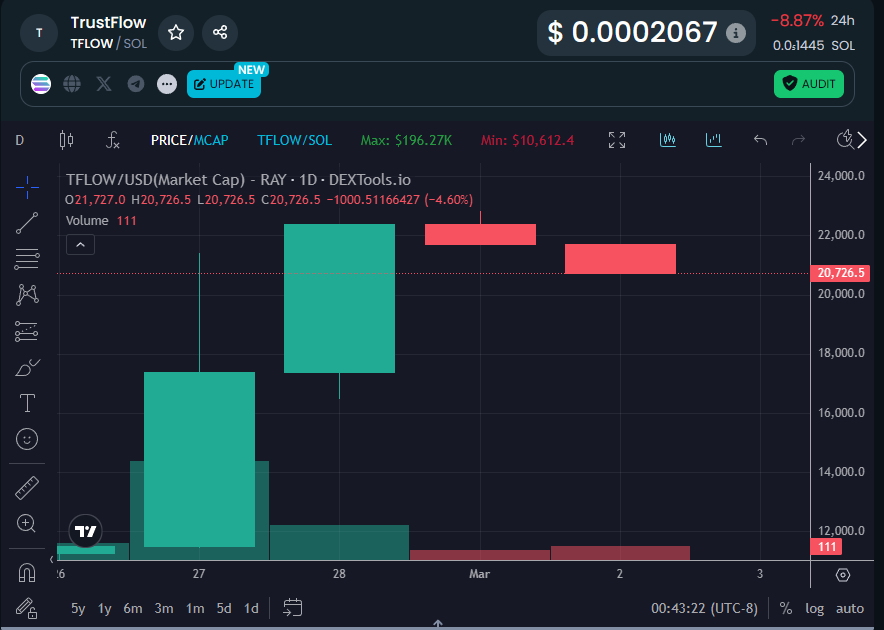Collapse the indicator legend with the caret

(80, 245)
